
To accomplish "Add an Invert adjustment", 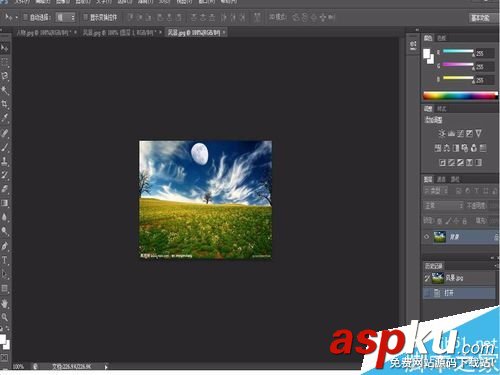I will click(442, 162).
